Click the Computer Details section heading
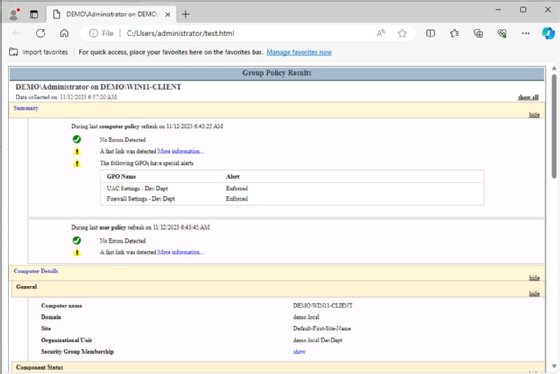Screen dimensions: 560x374 coord(36,271)
